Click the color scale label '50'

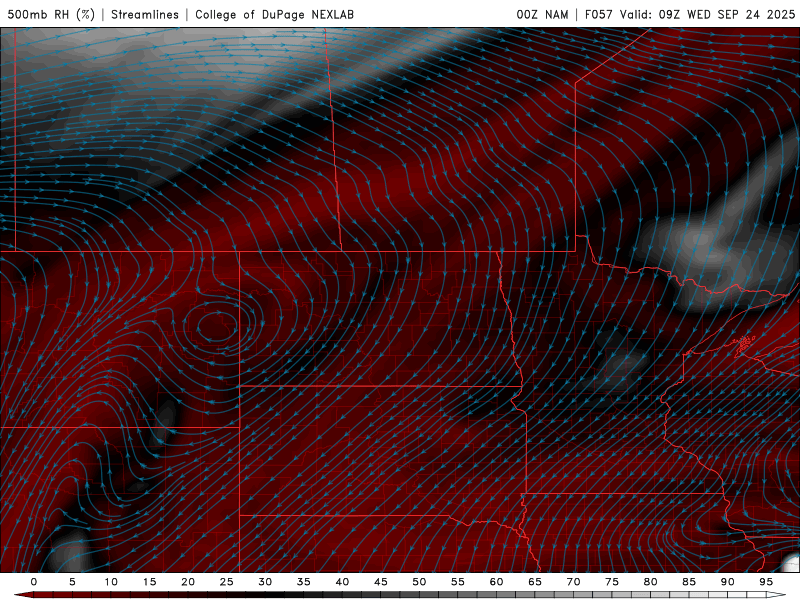coord(419,582)
